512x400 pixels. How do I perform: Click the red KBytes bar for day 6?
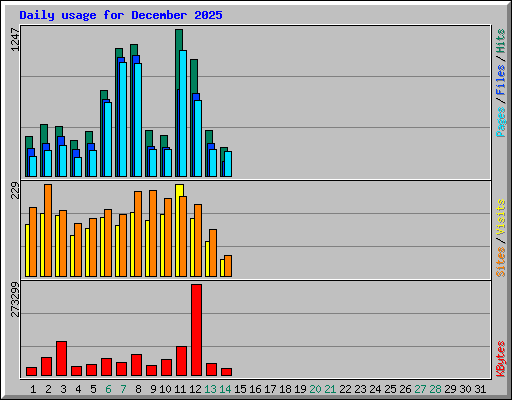(x=106, y=367)
